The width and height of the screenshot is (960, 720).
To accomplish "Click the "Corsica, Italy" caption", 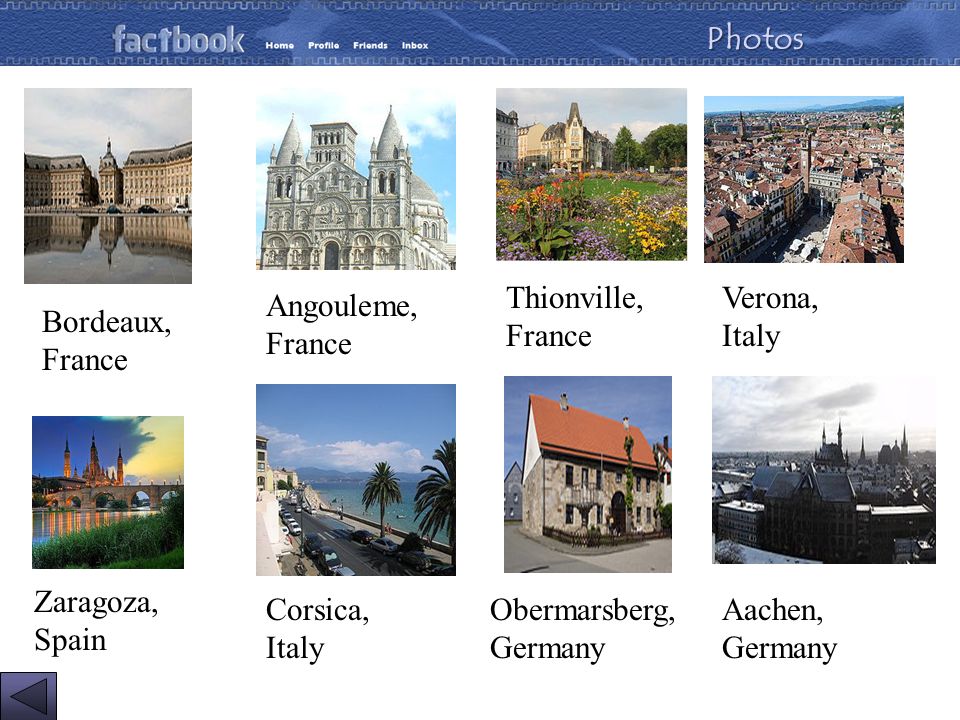I will (x=317, y=629).
